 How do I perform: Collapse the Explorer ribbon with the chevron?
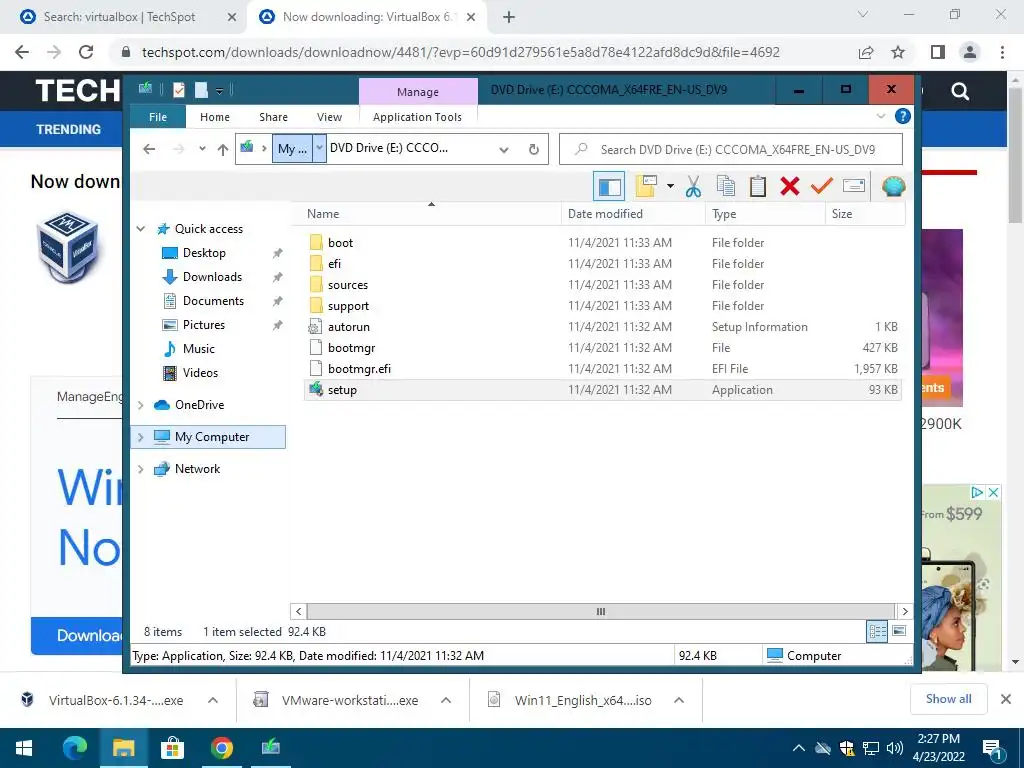(x=881, y=116)
